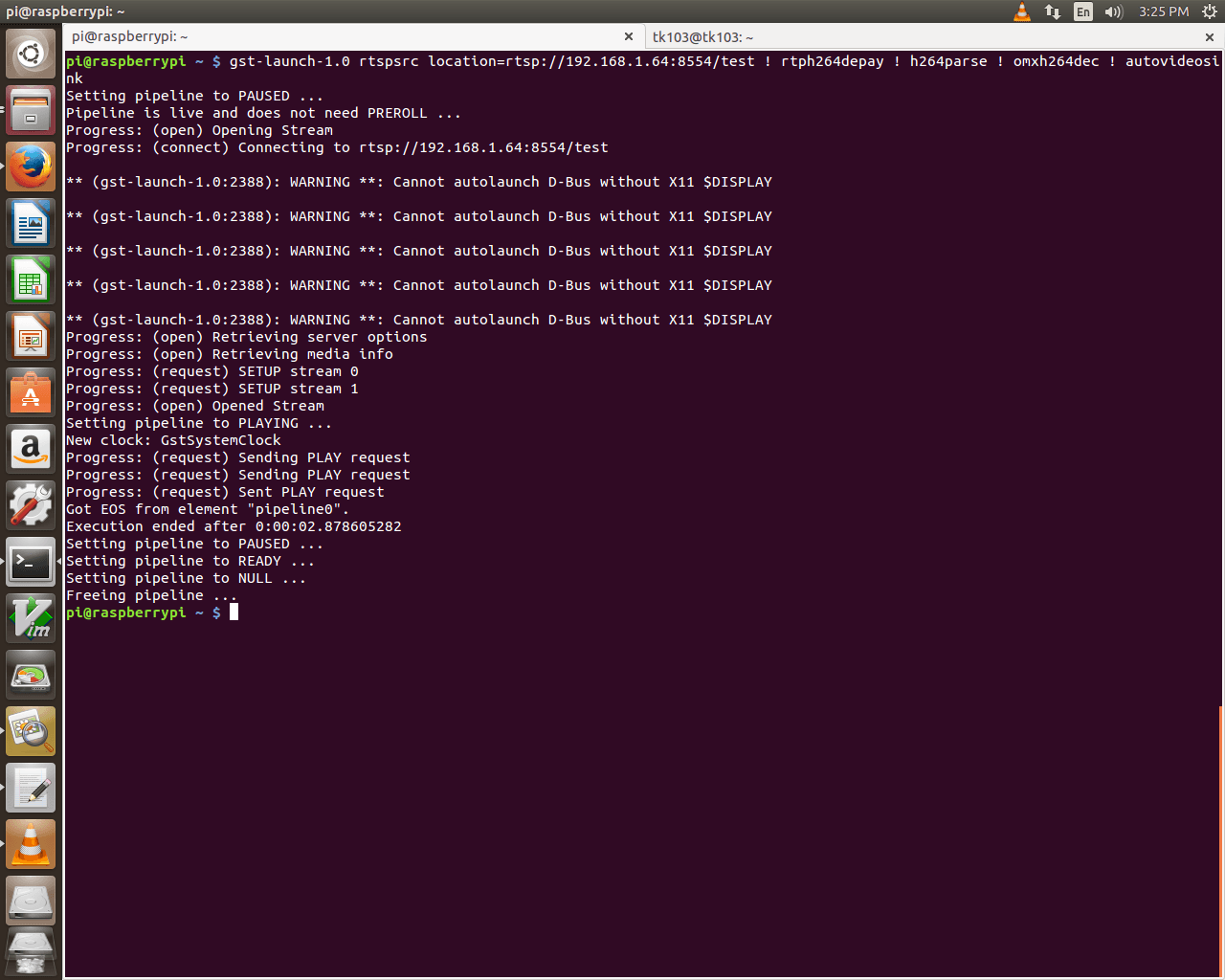Click 'Progress: (open) Retrieving server options' line

pos(246,337)
